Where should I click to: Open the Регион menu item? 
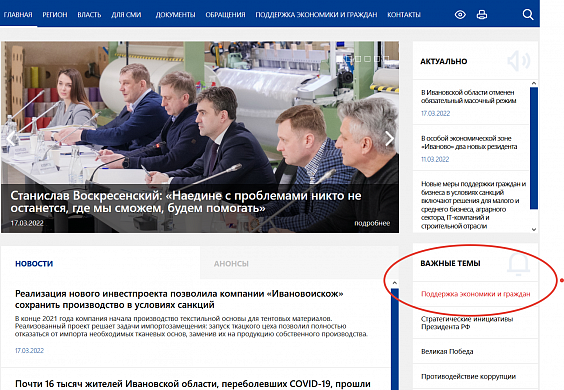point(55,15)
